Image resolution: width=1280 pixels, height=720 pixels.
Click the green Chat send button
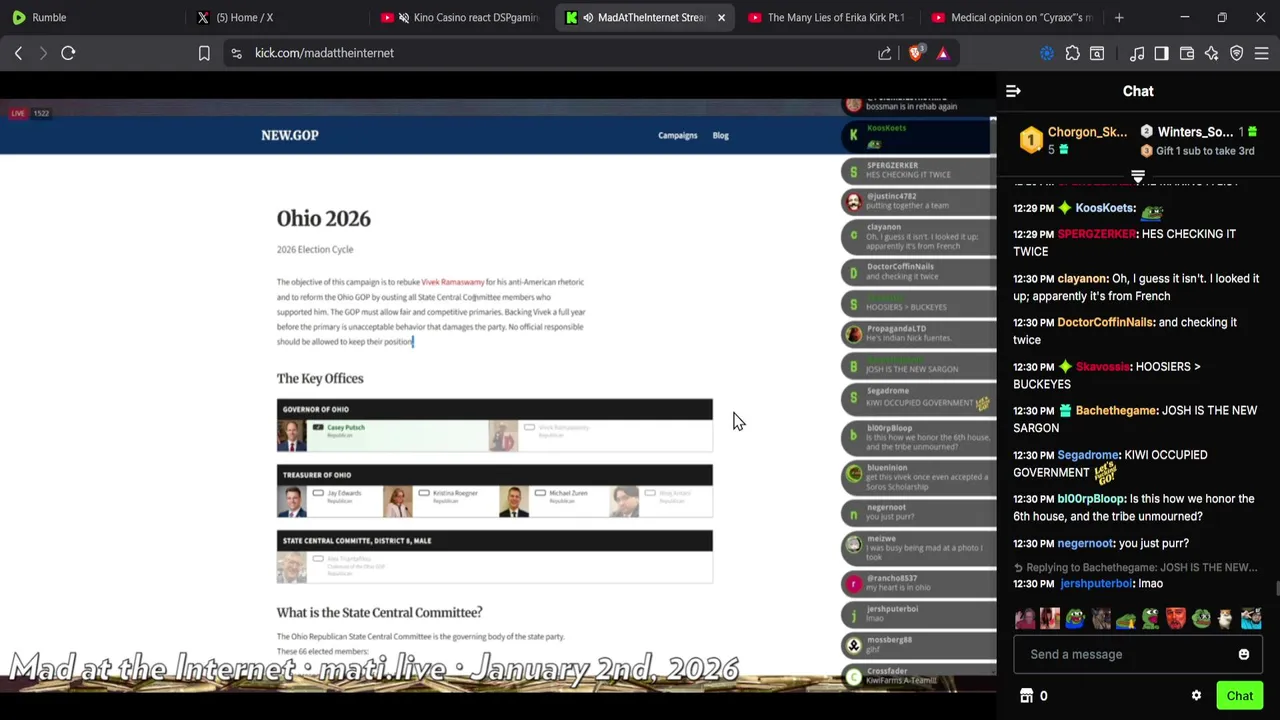click(x=1239, y=696)
